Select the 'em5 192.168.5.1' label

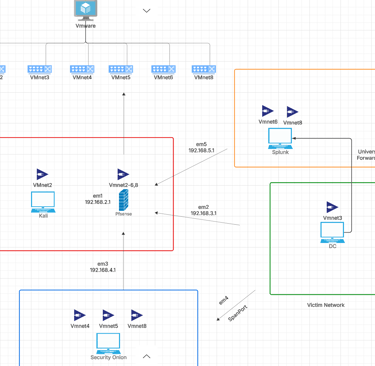[201, 147]
